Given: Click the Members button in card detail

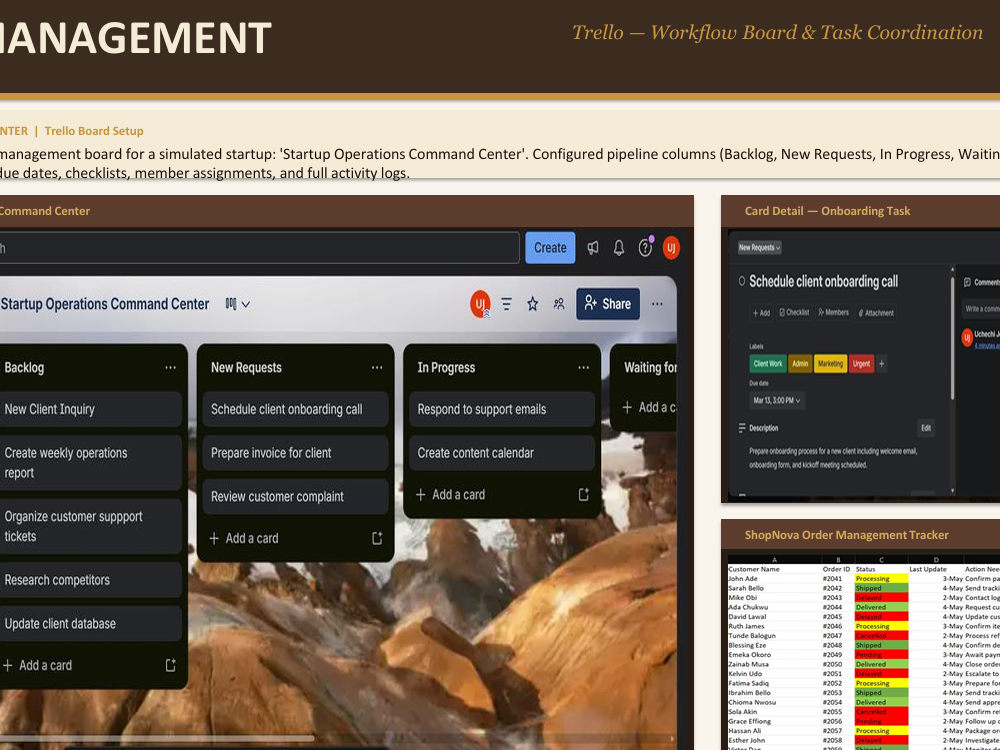Looking at the screenshot, I should click(x=833, y=312).
